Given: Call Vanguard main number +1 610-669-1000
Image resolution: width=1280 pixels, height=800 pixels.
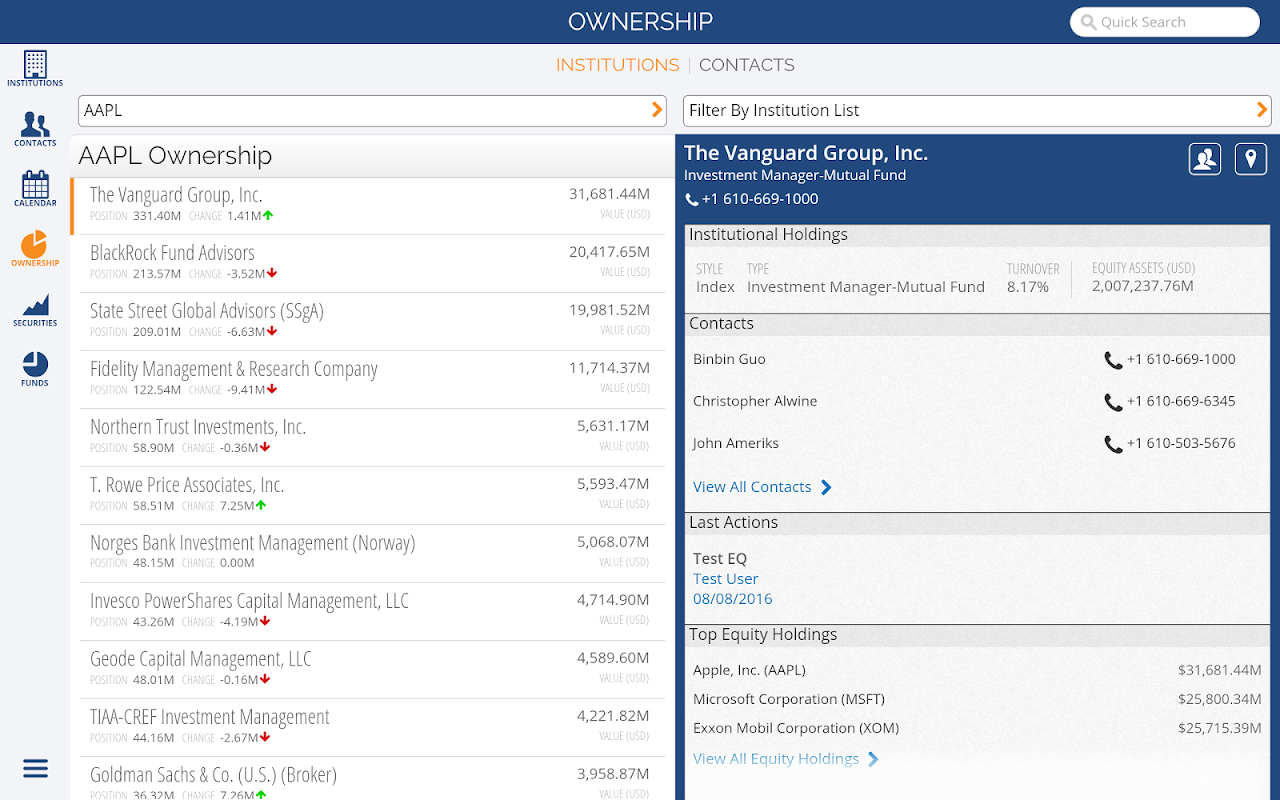Looking at the screenshot, I should coord(760,199).
